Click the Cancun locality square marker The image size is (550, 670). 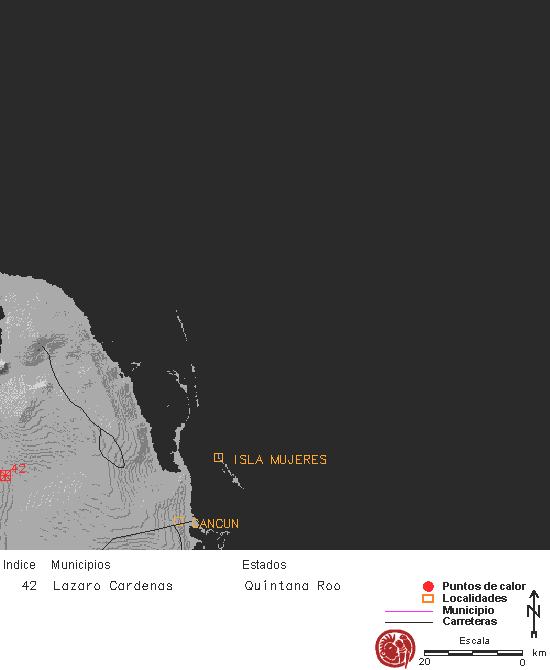click(x=179, y=521)
